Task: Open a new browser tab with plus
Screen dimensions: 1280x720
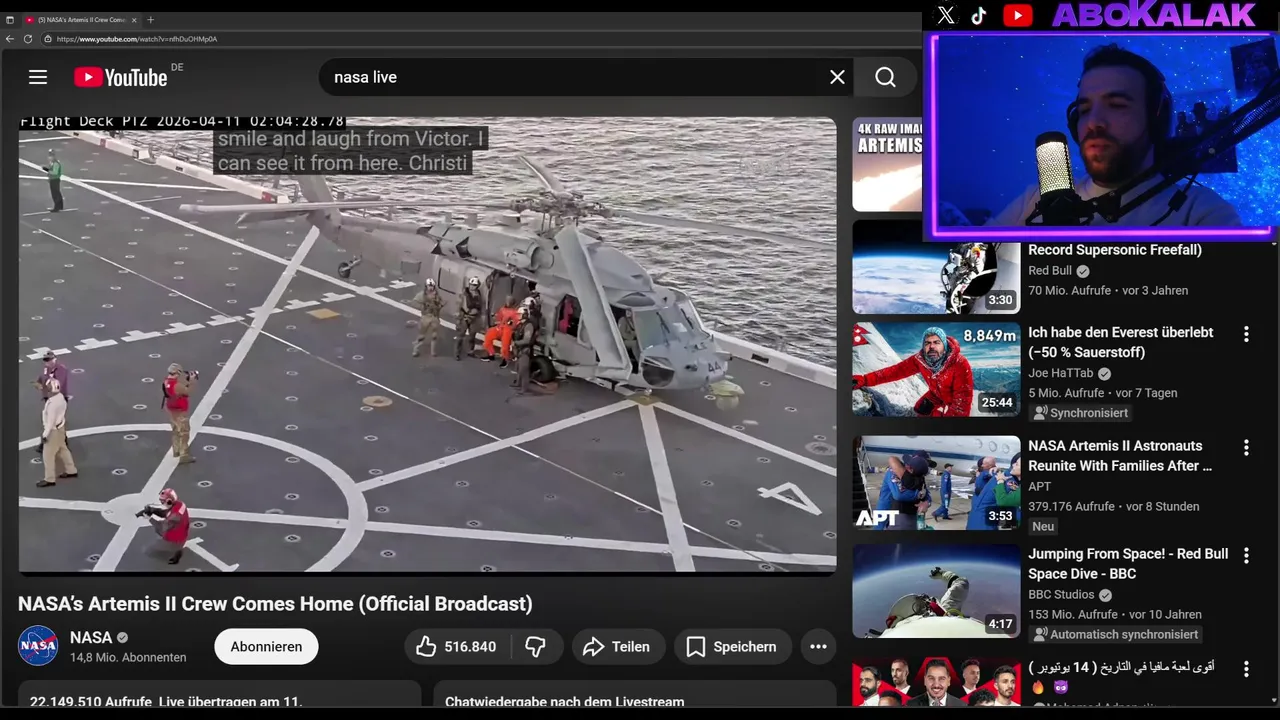Action: click(151, 19)
